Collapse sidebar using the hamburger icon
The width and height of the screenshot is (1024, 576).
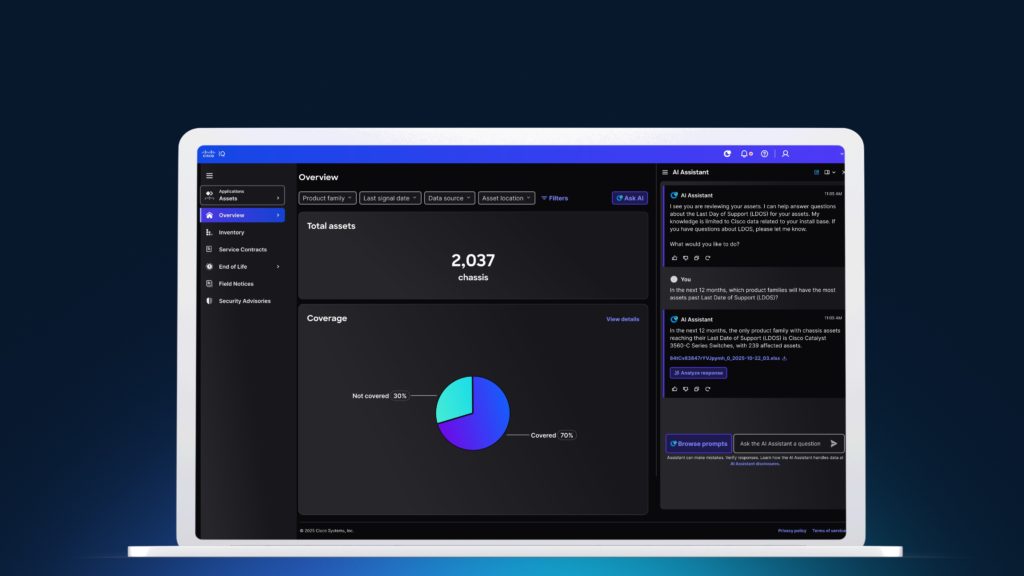pyautogui.click(x=209, y=175)
